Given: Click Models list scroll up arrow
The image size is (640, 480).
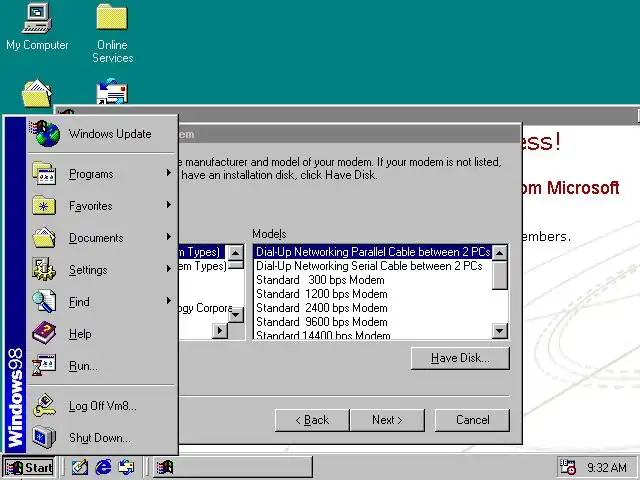Looking at the screenshot, I should point(500,253).
